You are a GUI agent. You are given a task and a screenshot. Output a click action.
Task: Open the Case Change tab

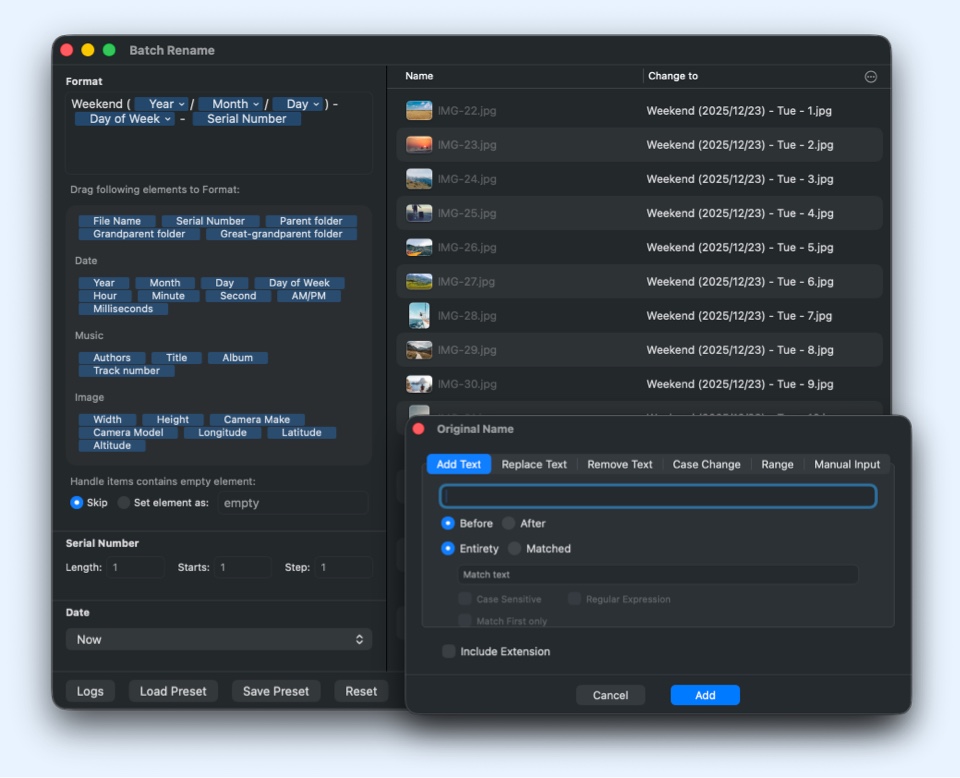(706, 464)
